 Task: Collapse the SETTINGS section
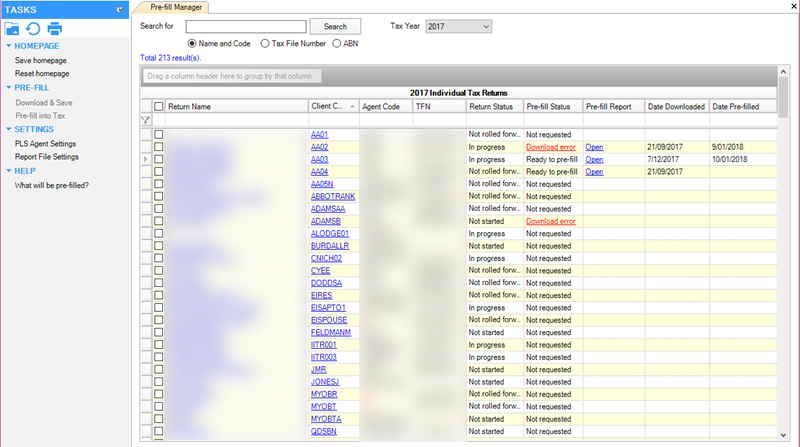[10, 129]
